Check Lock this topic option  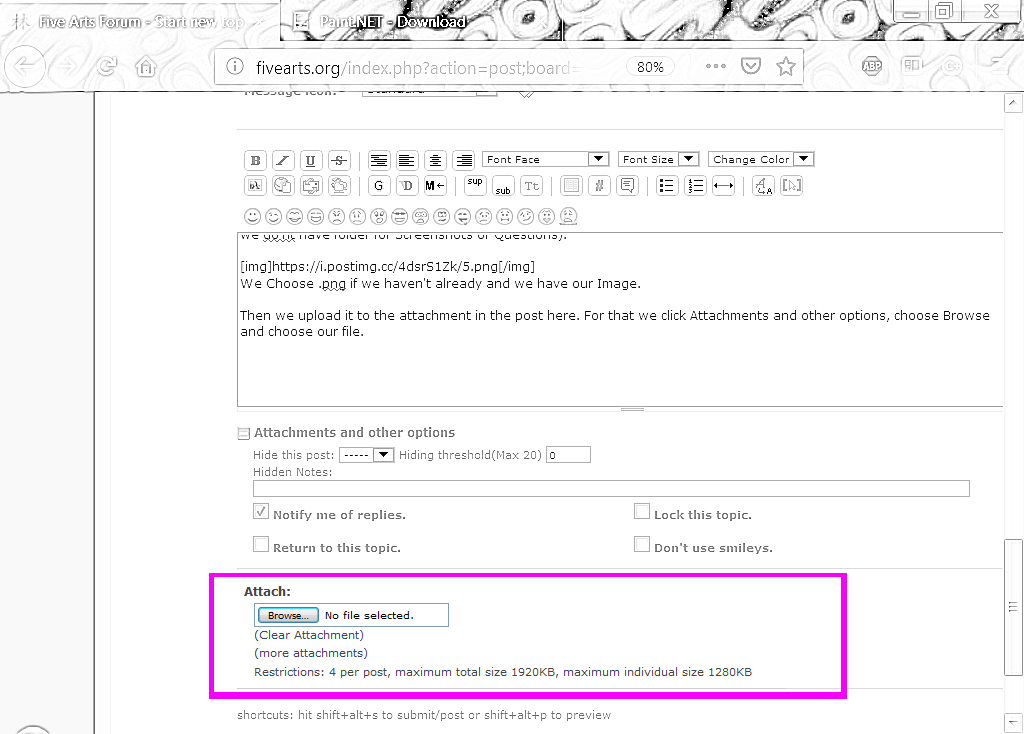pos(642,511)
